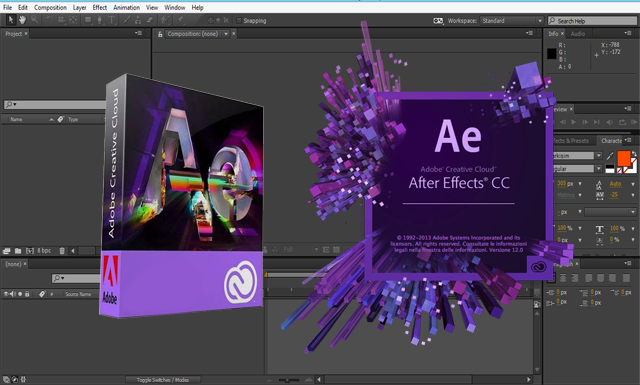This screenshot has height=385, width=640.
Task: Click the black color swatch in Character panel
Action: point(610,167)
